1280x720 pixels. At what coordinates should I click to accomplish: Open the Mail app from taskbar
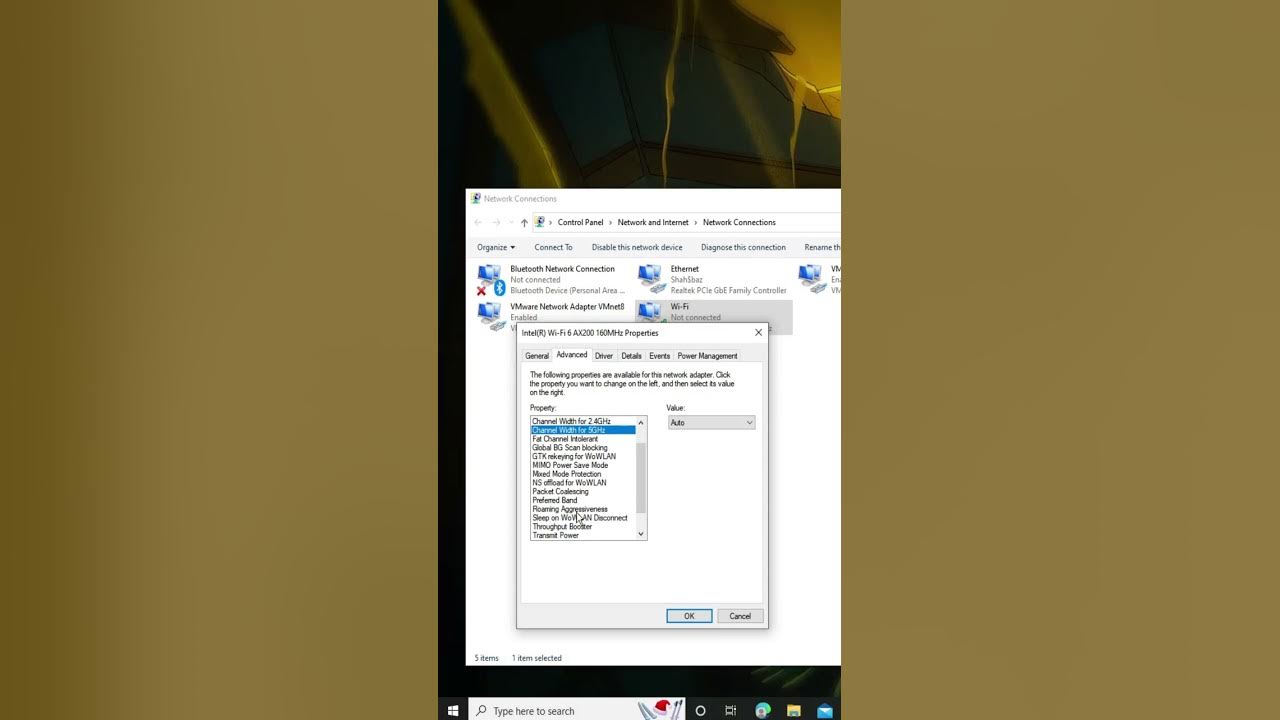825,710
